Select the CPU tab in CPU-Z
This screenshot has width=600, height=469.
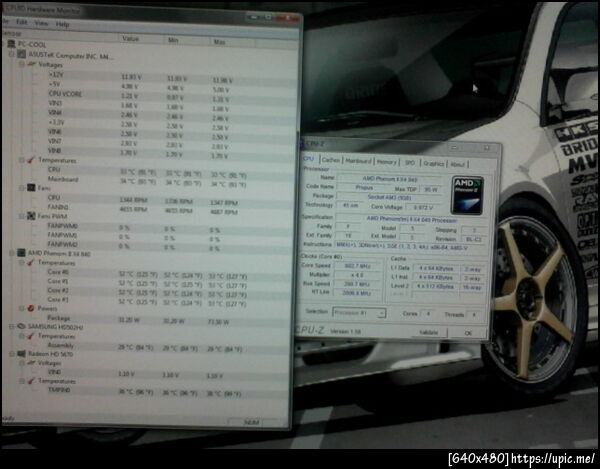coord(309,159)
